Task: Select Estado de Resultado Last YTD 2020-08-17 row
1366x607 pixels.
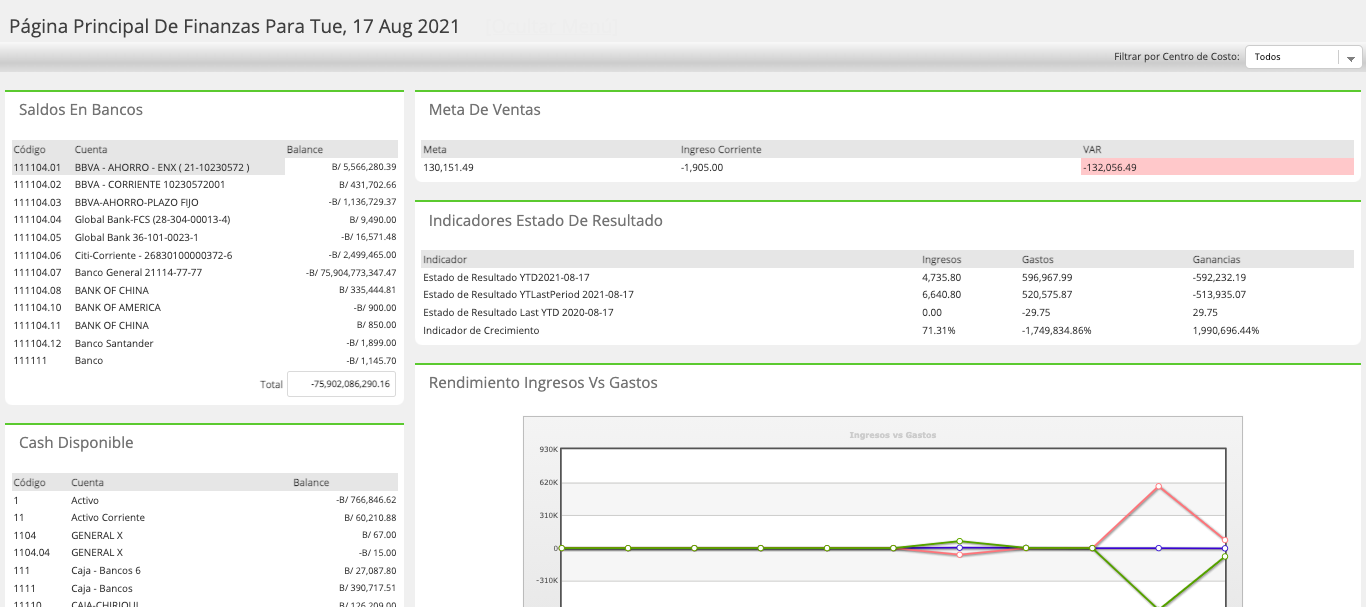Action: point(887,313)
